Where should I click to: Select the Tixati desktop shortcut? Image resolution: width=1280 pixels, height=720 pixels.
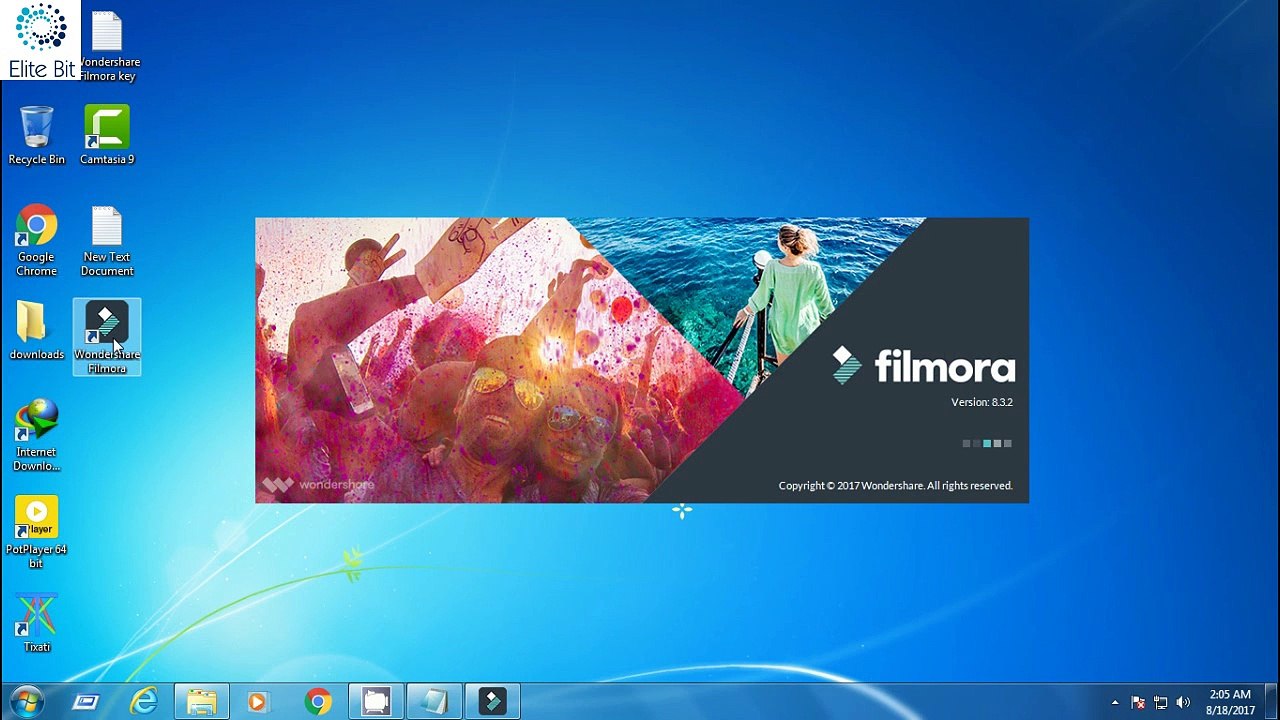[36, 623]
